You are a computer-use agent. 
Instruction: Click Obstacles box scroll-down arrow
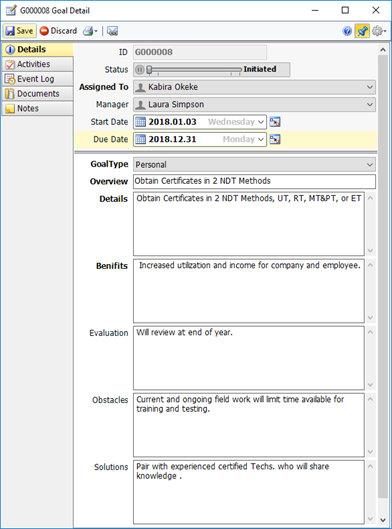pyautogui.click(x=370, y=451)
